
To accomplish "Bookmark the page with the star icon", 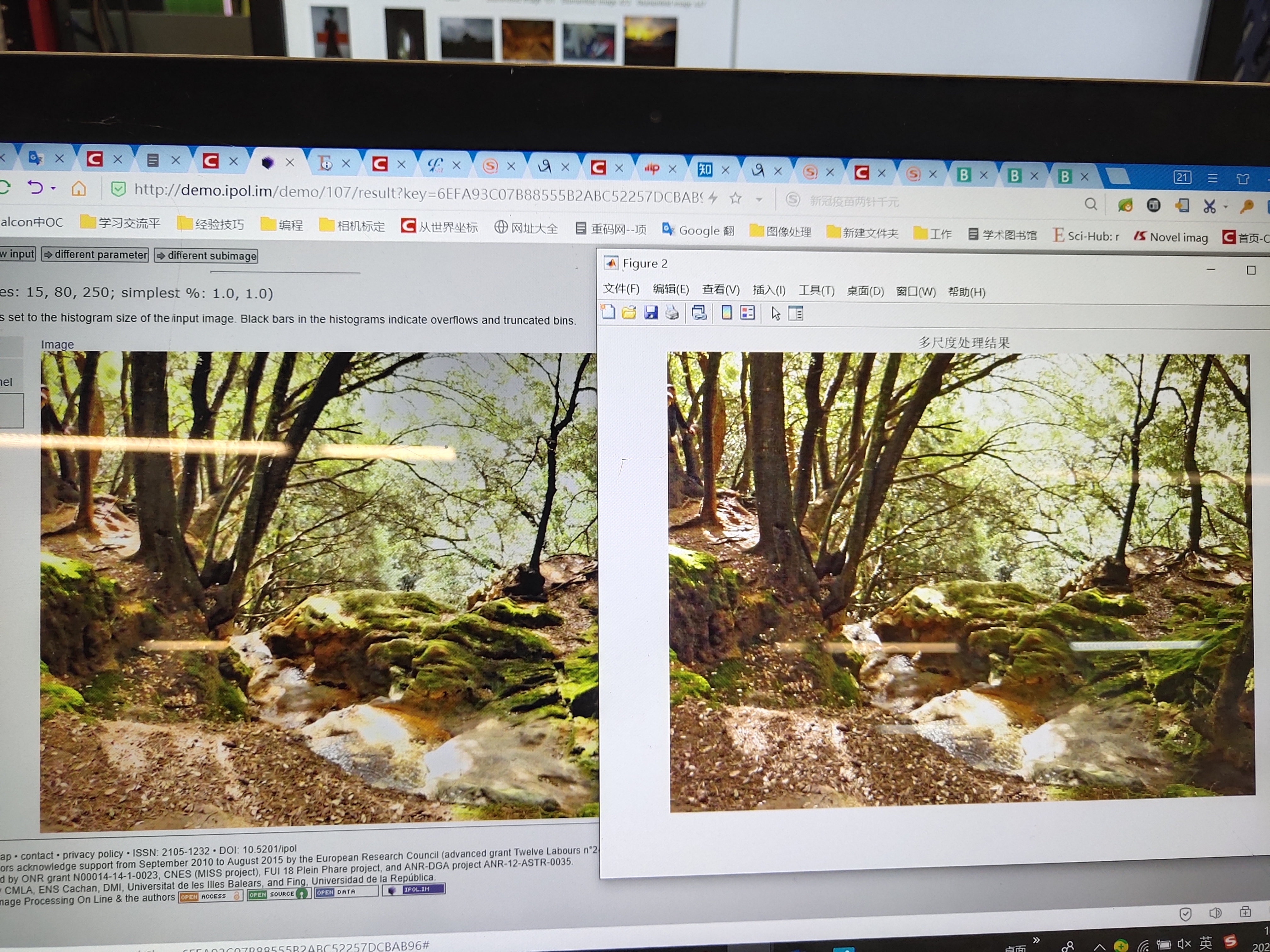I will point(735,199).
